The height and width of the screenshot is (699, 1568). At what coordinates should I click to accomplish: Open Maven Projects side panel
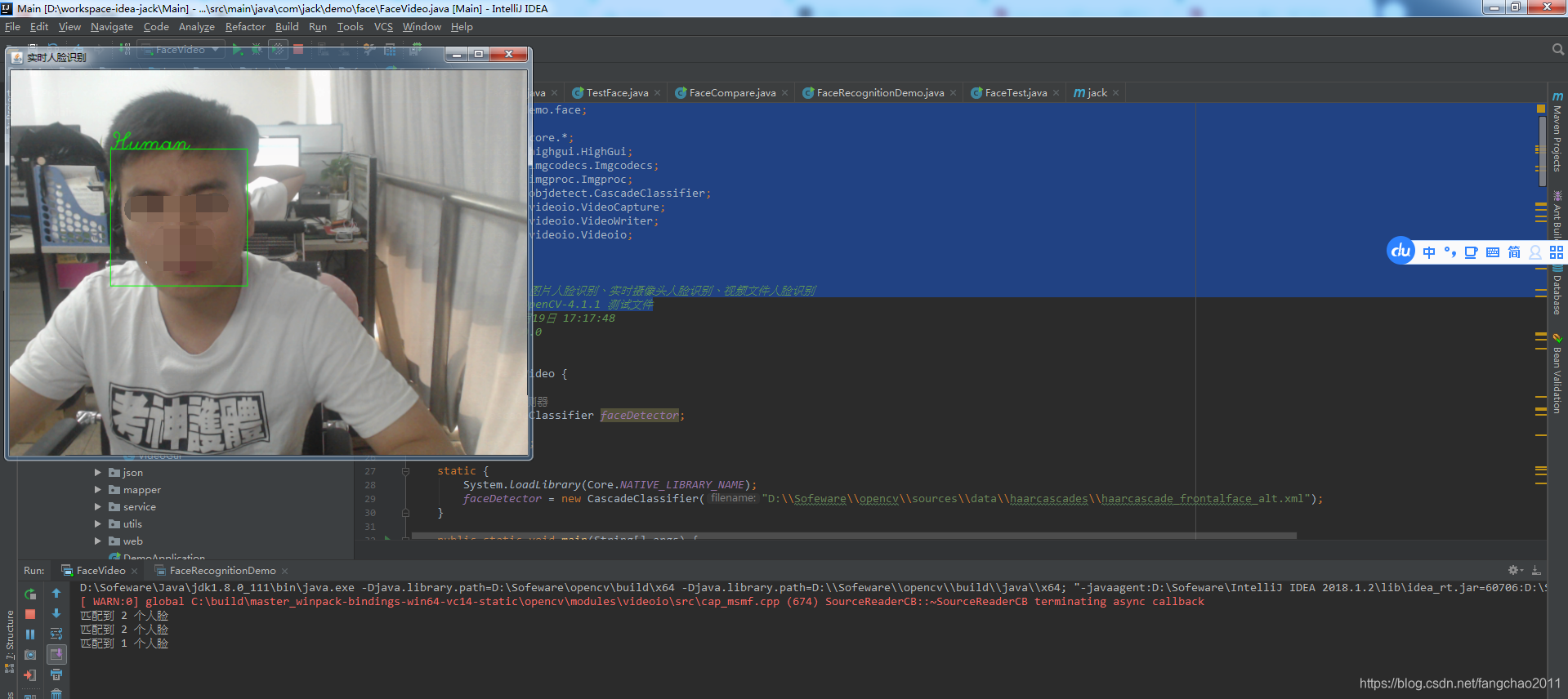pyautogui.click(x=1557, y=131)
